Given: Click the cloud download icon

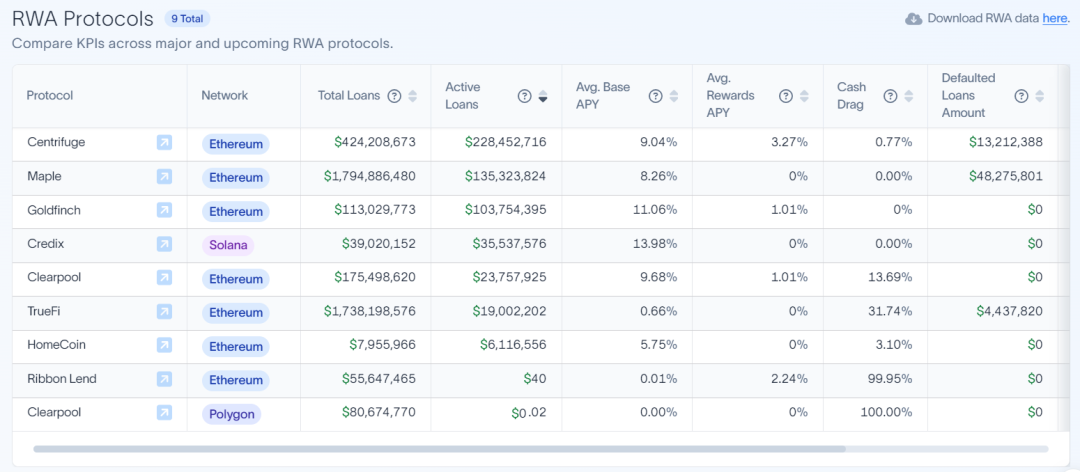Looking at the screenshot, I should click(913, 19).
